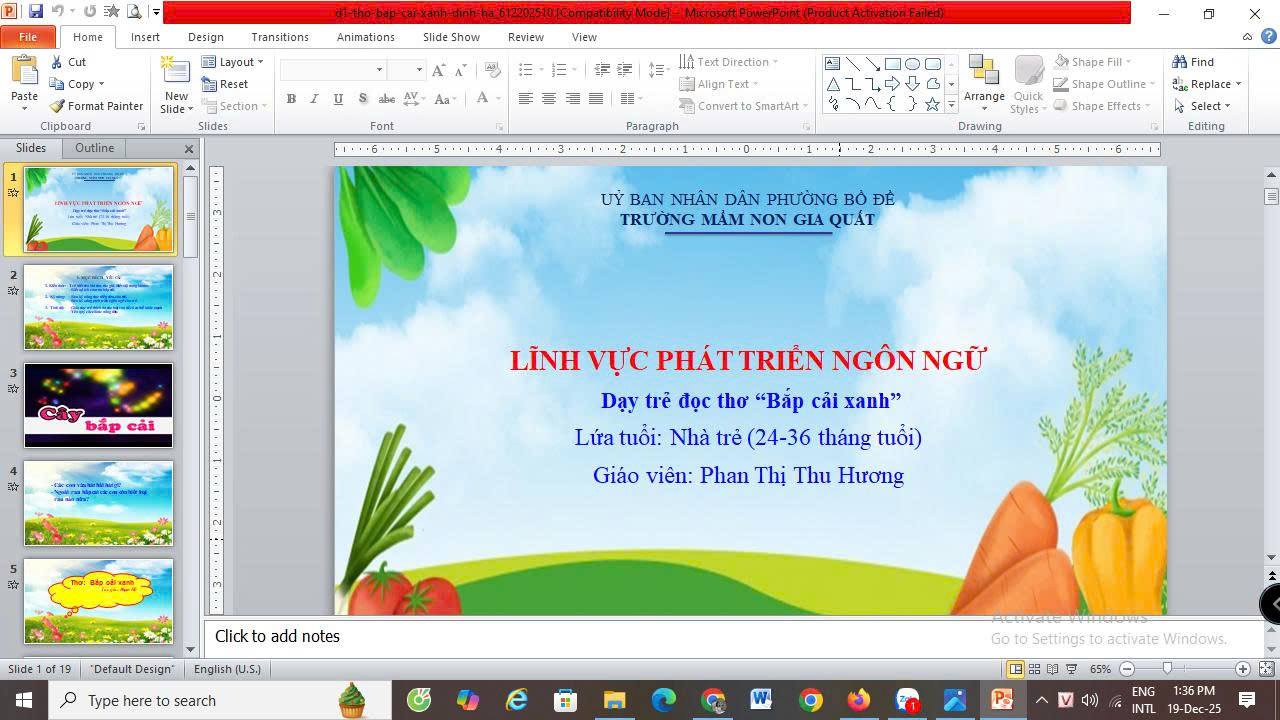
Task: Click Convert to SmartArt icon
Action: pos(687,106)
